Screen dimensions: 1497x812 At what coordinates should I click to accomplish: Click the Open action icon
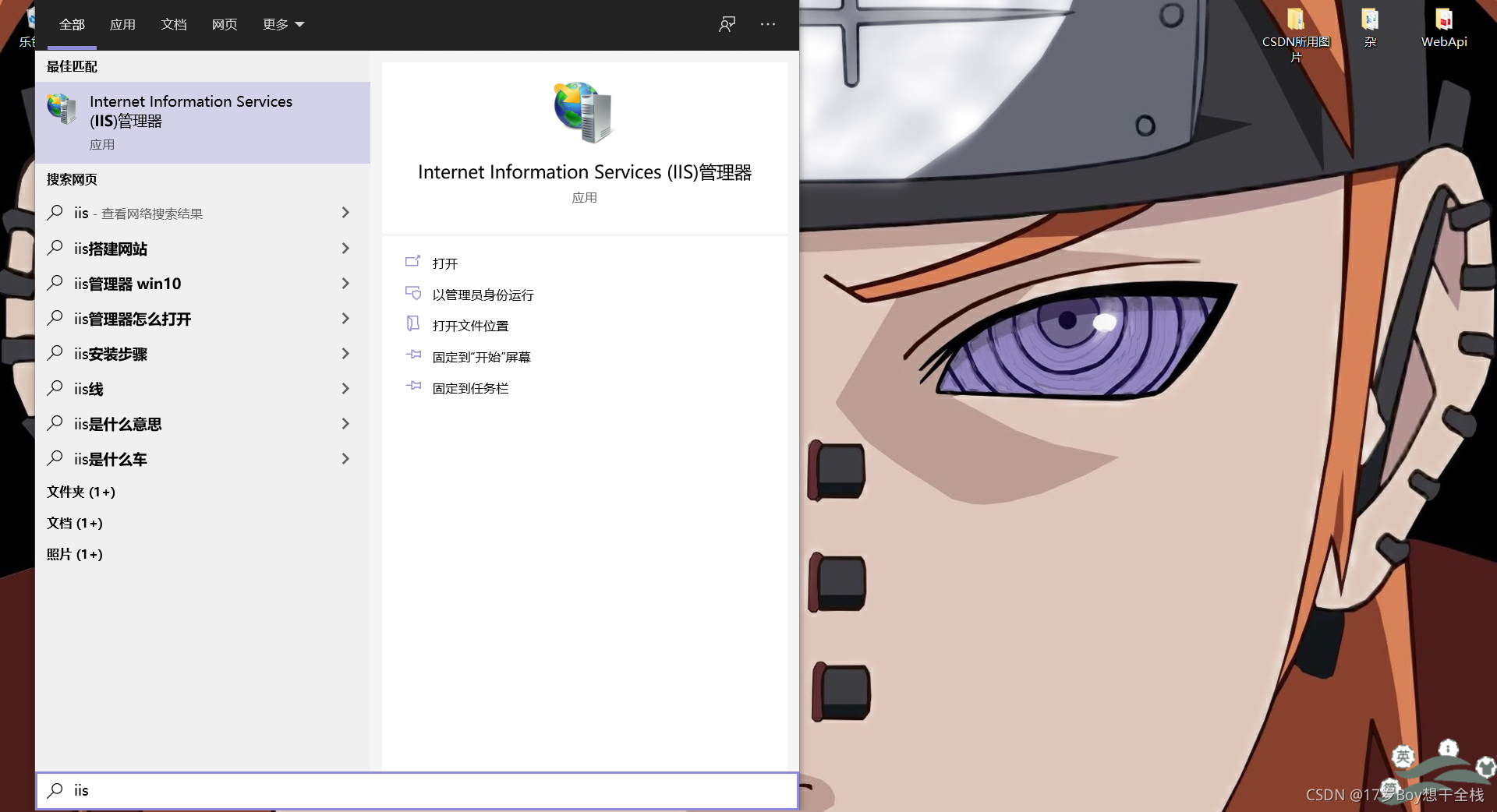pos(413,262)
